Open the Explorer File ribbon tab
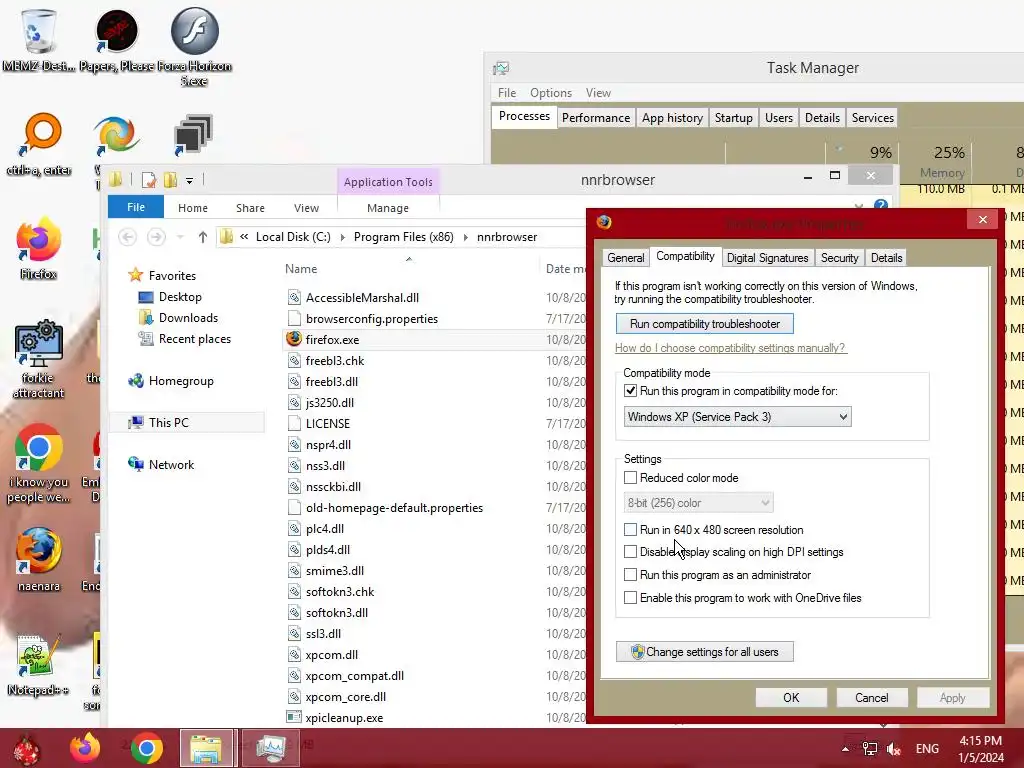Screen dimensions: 1024x768 136,207
